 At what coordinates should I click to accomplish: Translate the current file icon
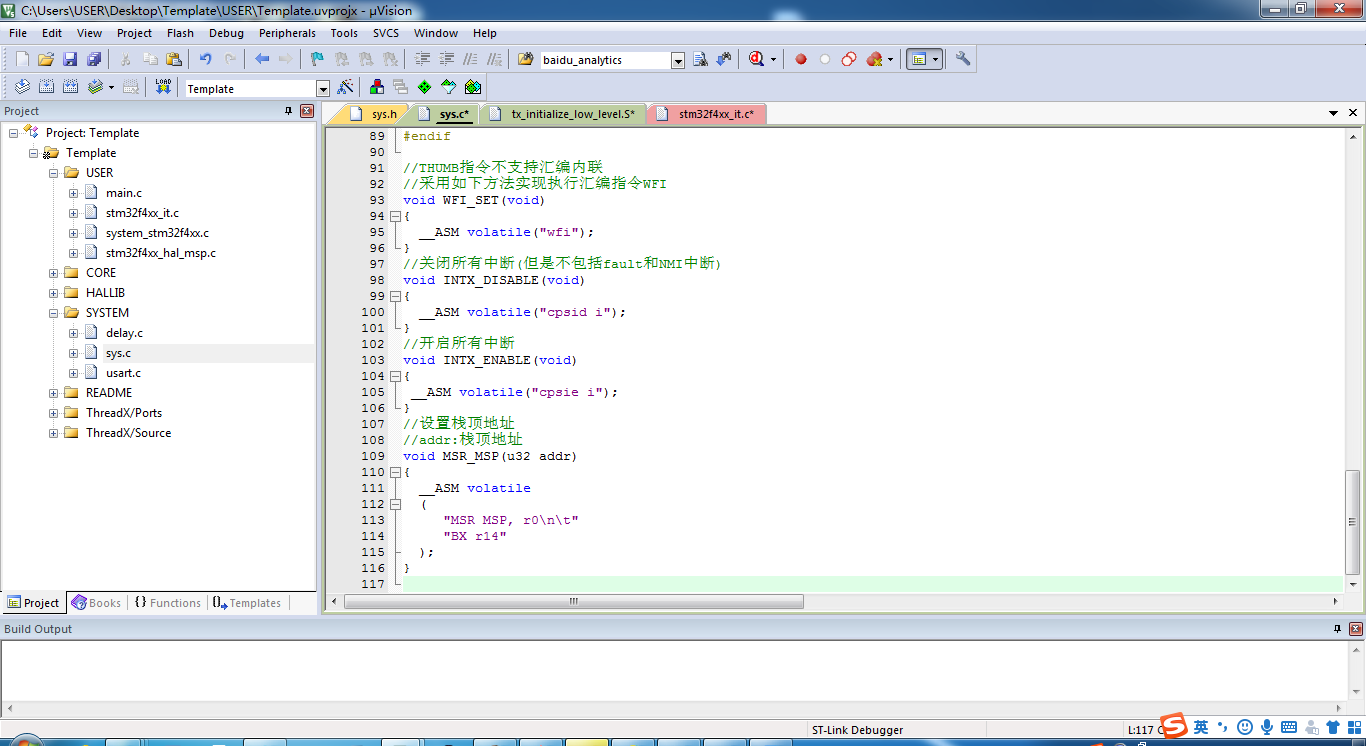tap(22, 87)
